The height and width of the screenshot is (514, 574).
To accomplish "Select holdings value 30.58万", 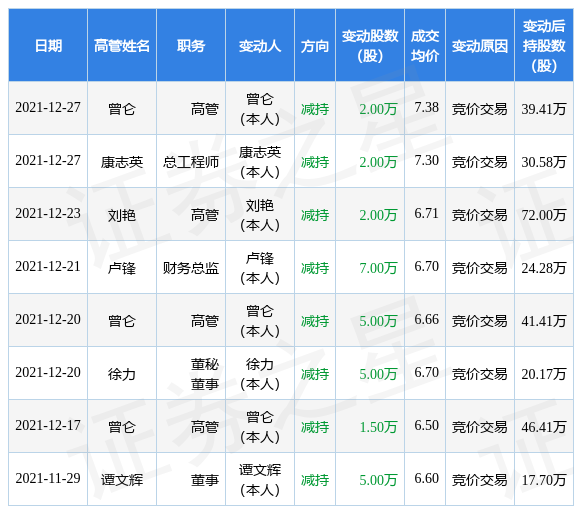I will (544, 162).
